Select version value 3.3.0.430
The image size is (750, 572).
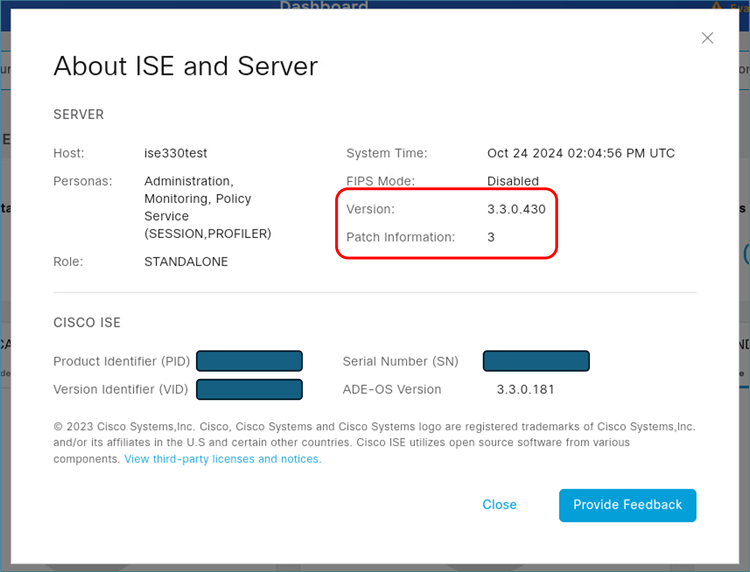coord(517,209)
